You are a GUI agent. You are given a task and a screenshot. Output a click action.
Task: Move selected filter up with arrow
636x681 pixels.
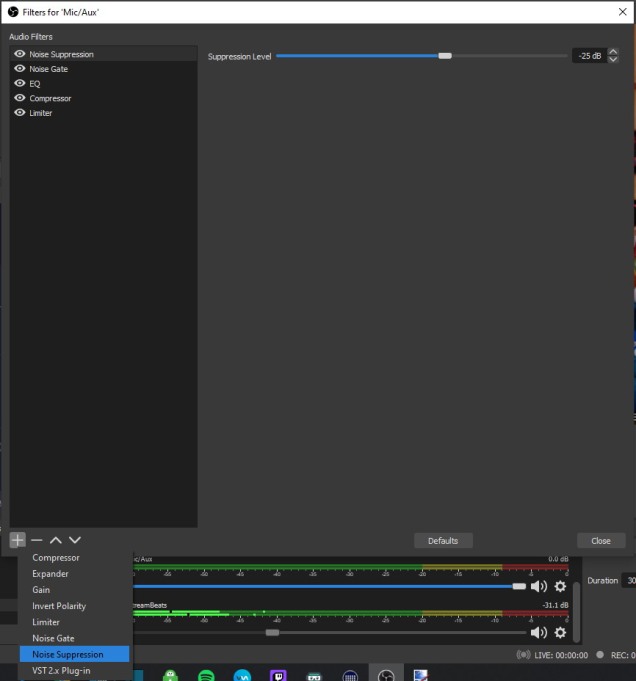coord(56,540)
